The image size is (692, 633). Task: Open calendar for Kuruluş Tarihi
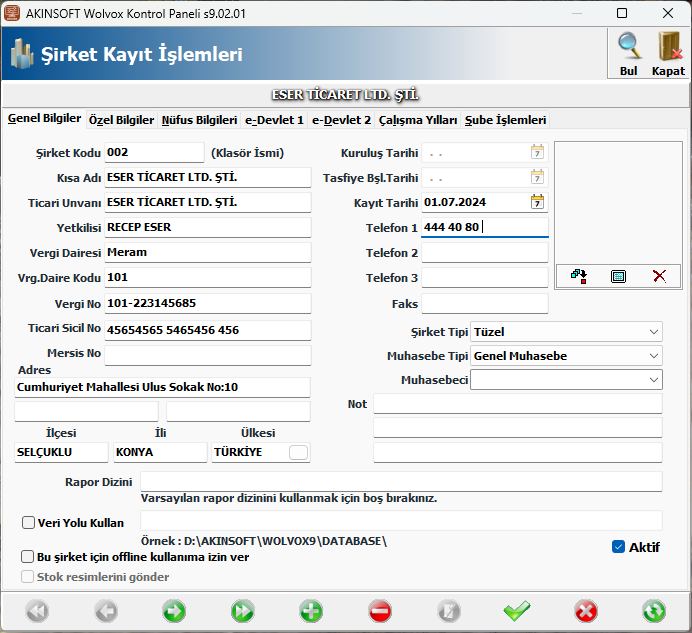pos(537,152)
